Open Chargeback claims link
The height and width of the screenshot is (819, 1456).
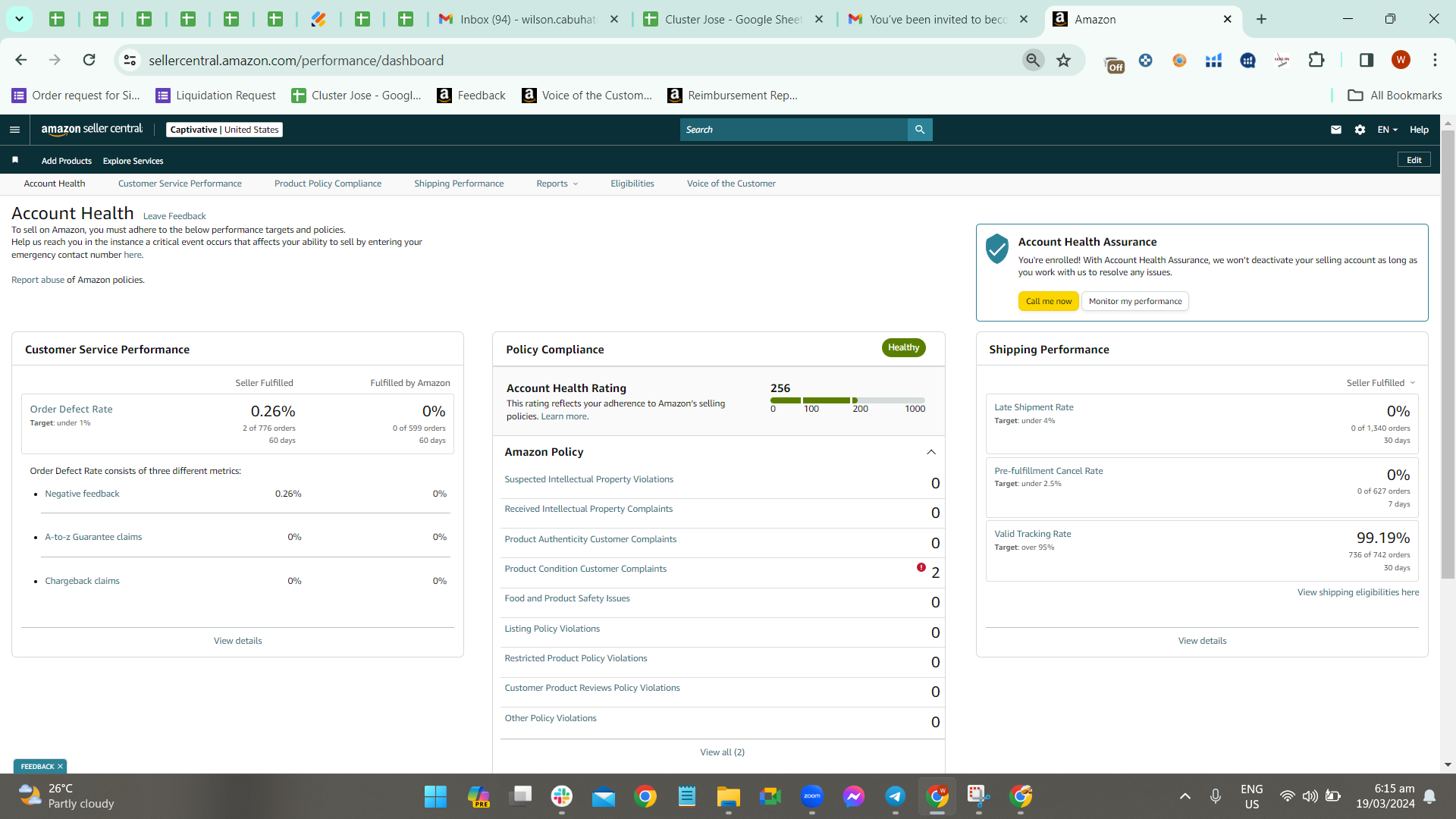pos(82,581)
